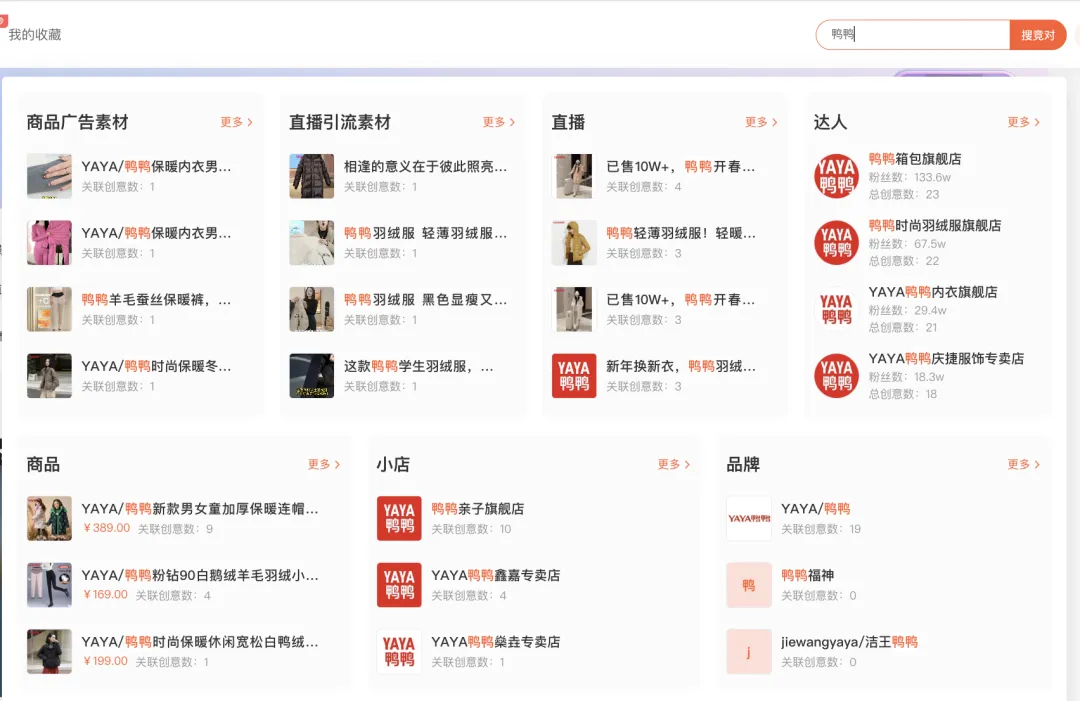Click 粉丝数: 133.6w text
Screen dimensions: 1080x701
[x=909, y=177]
